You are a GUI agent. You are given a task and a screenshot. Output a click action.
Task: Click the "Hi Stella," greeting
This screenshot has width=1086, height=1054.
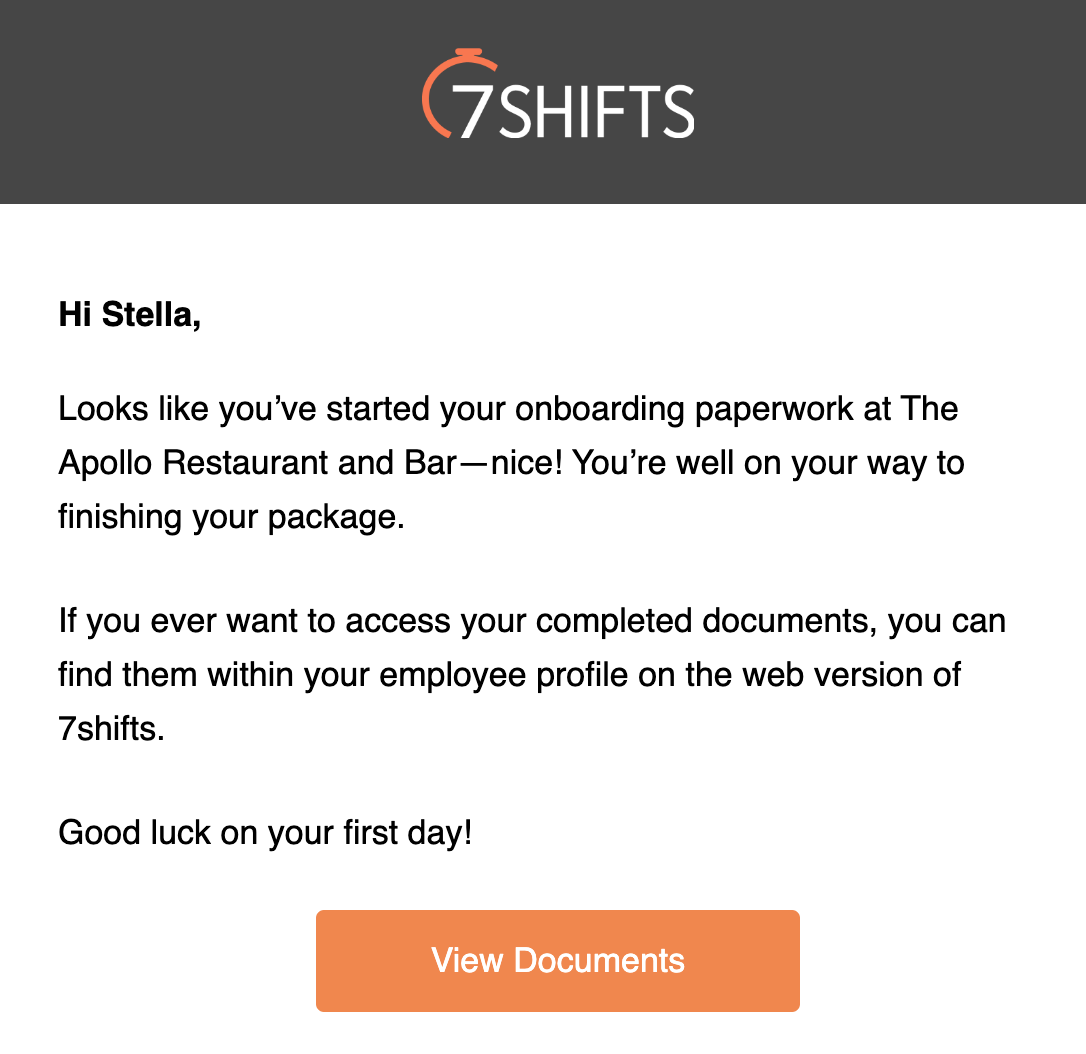point(130,315)
